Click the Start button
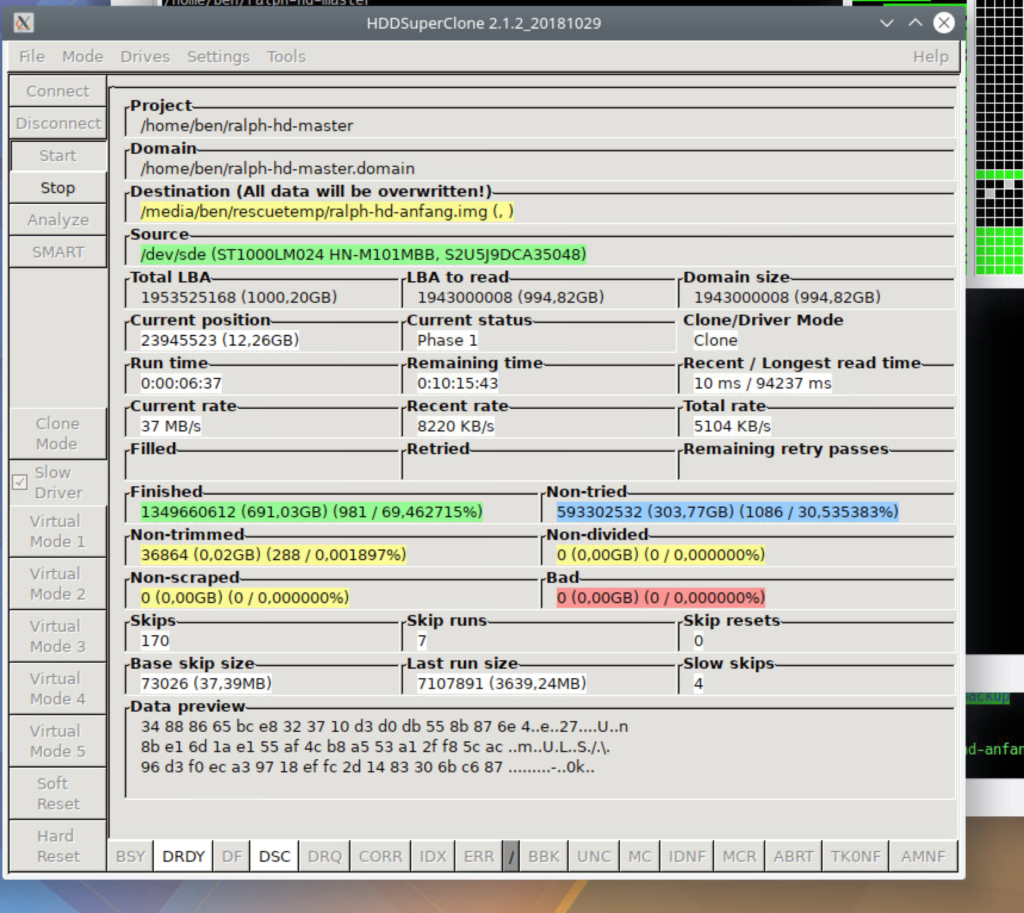This screenshot has height=913, width=1024. [57, 155]
